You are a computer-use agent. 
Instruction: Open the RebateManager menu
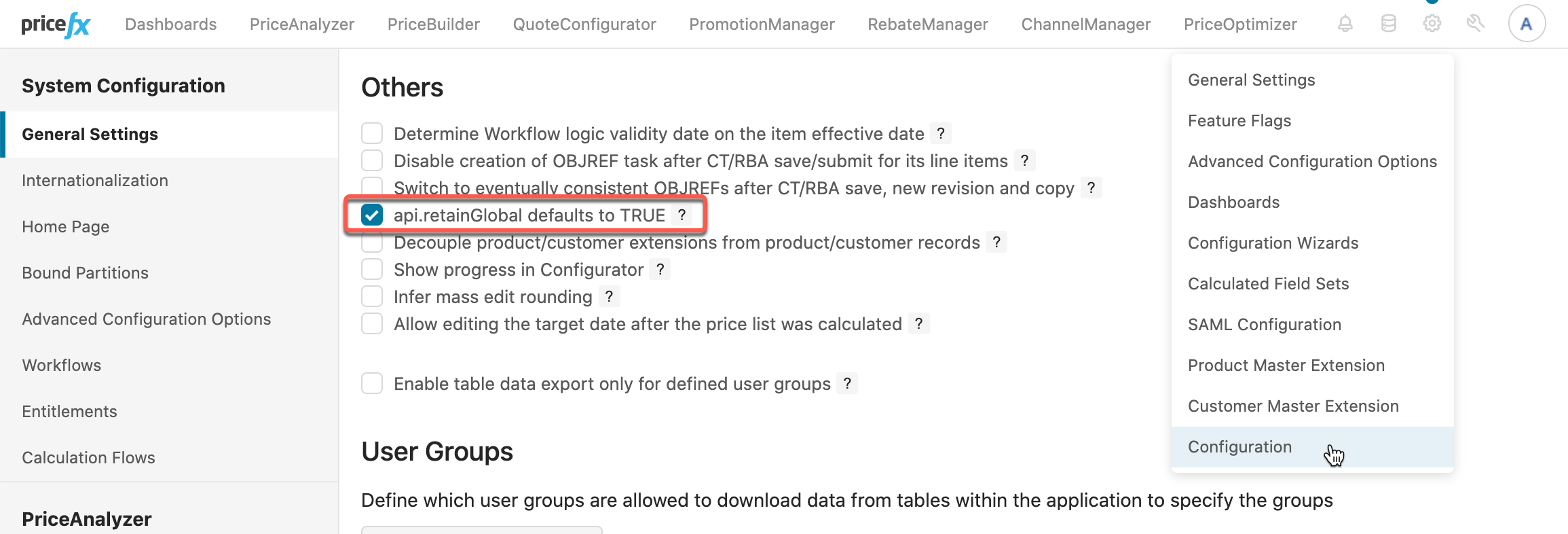point(927,24)
